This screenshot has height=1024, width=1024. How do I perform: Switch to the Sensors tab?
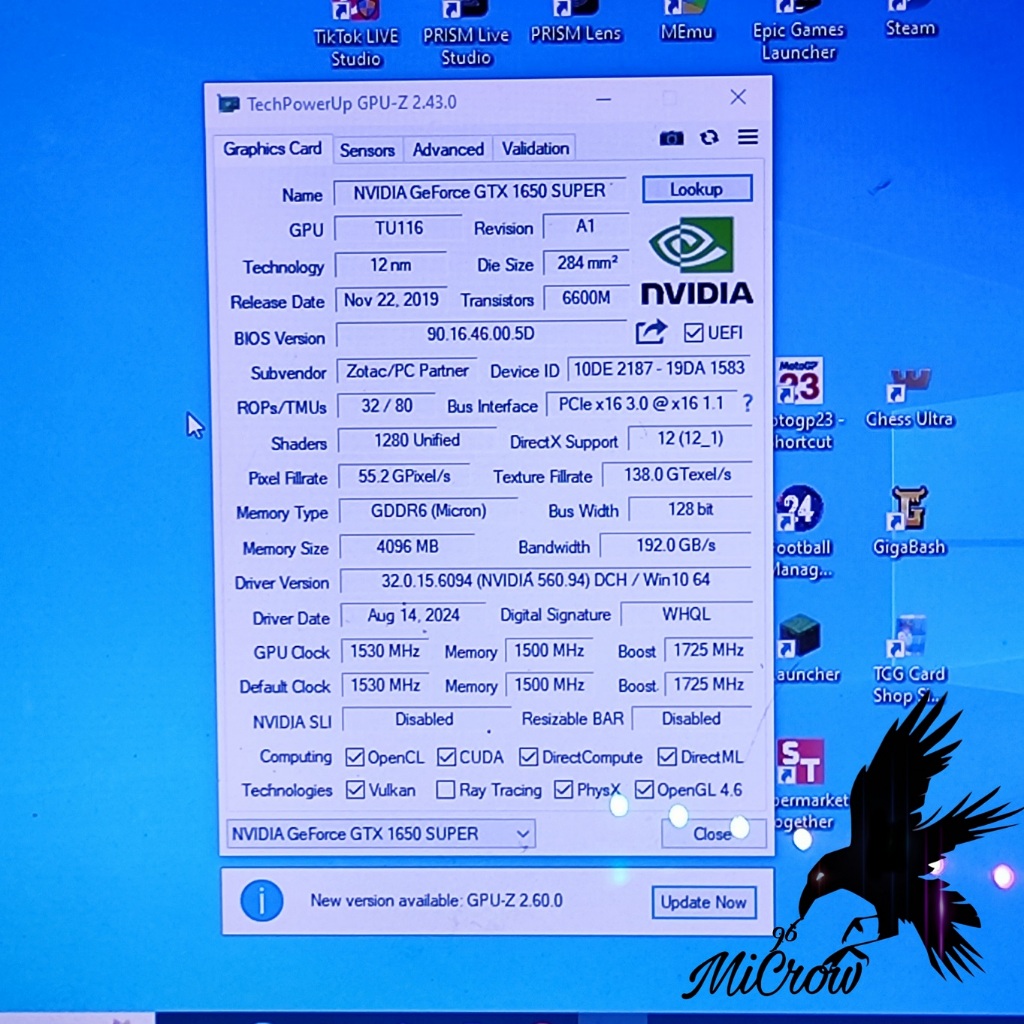tap(367, 150)
